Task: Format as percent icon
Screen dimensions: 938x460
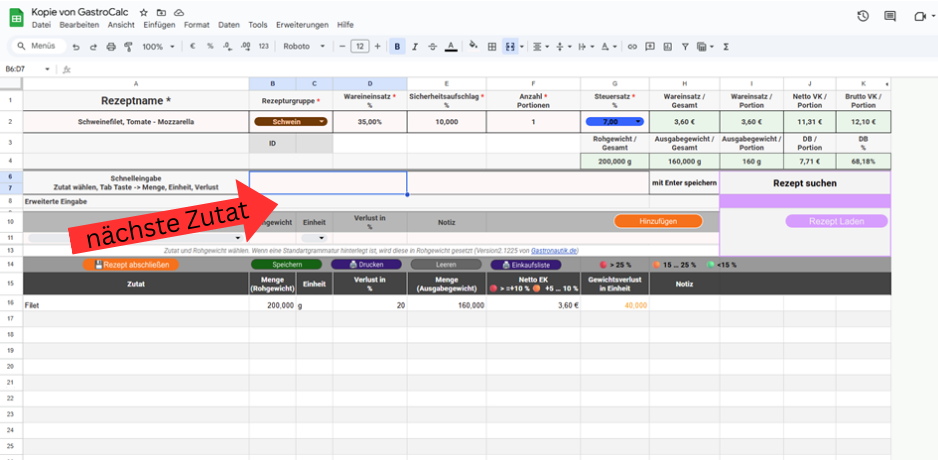Action: 210,46
